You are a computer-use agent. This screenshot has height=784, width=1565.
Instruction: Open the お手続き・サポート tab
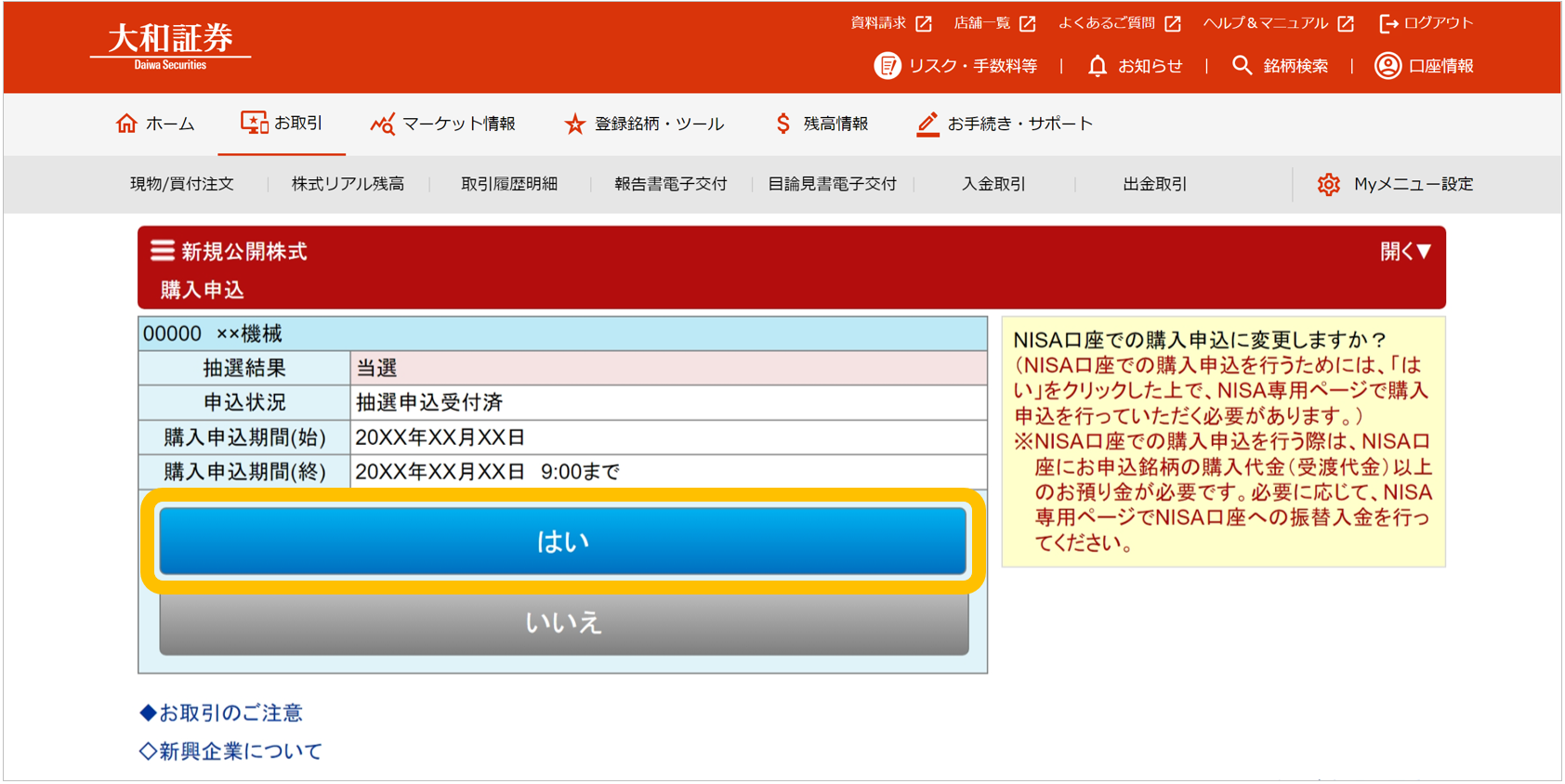point(1005,124)
